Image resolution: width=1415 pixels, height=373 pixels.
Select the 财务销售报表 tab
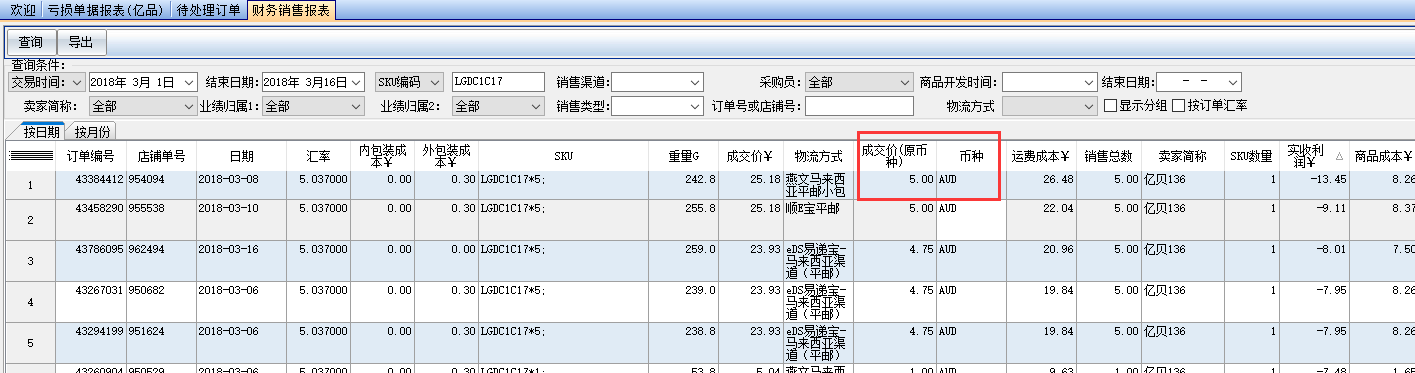tap(290, 10)
